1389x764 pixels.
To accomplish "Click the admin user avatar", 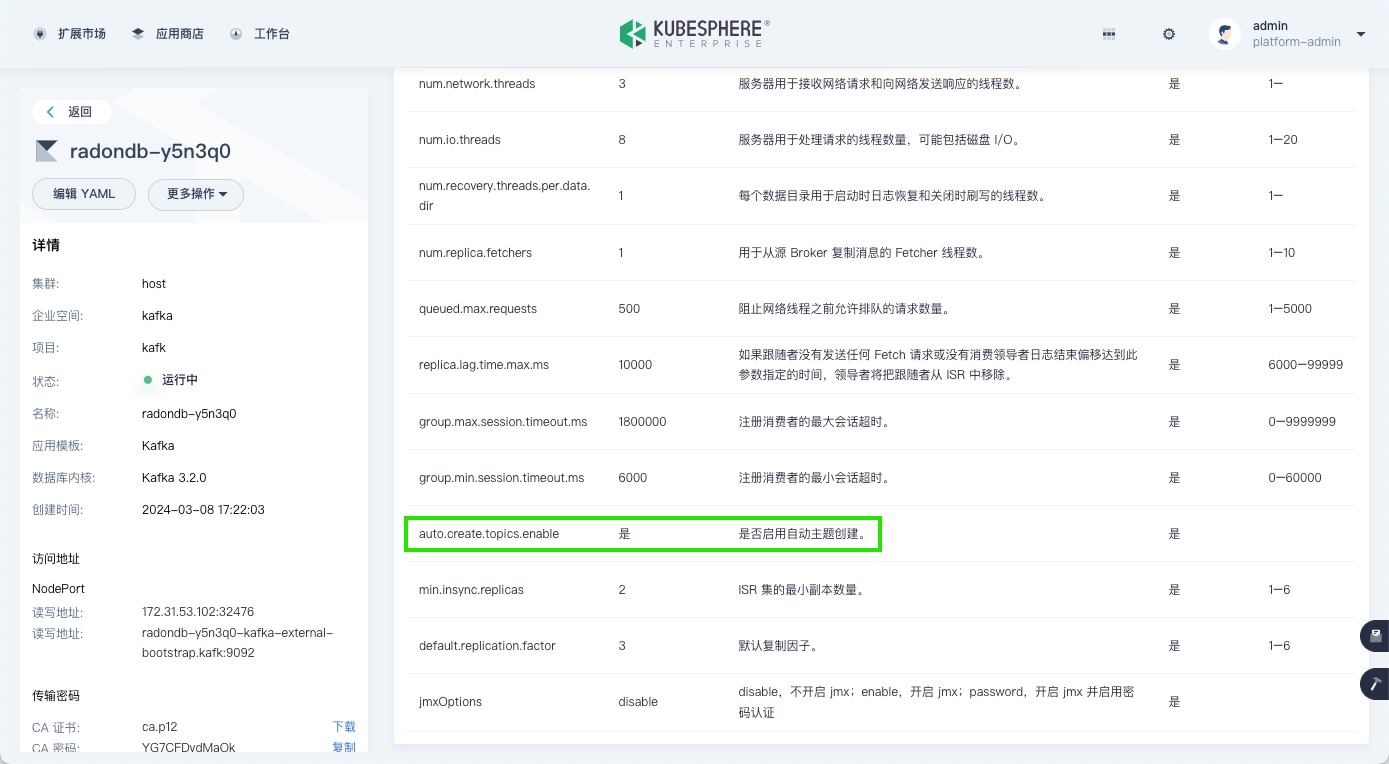I will click(1224, 34).
